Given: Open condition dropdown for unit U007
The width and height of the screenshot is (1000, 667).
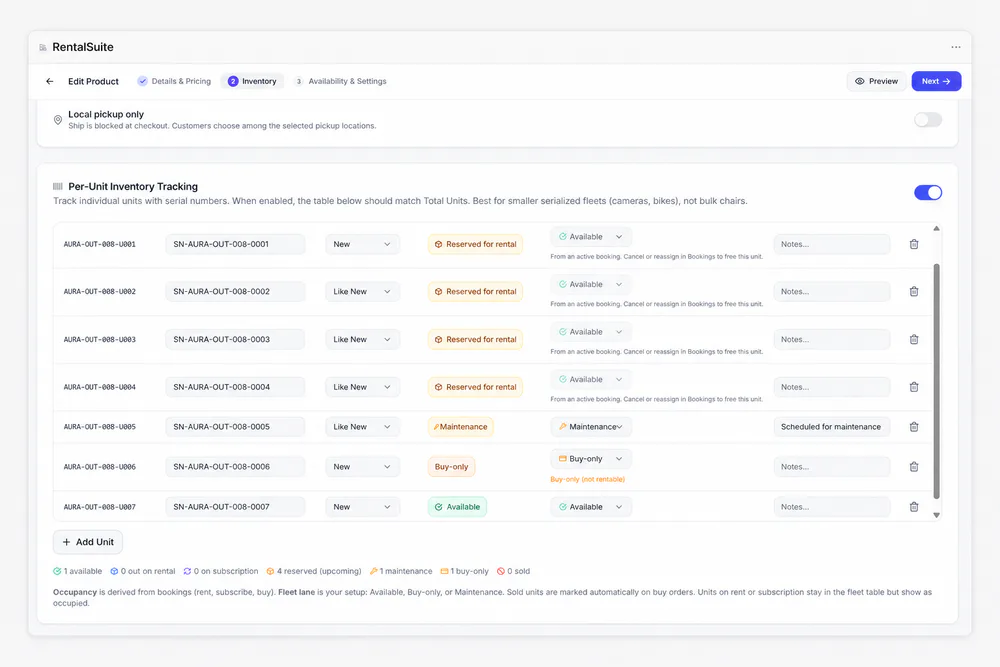Looking at the screenshot, I should coord(362,507).
